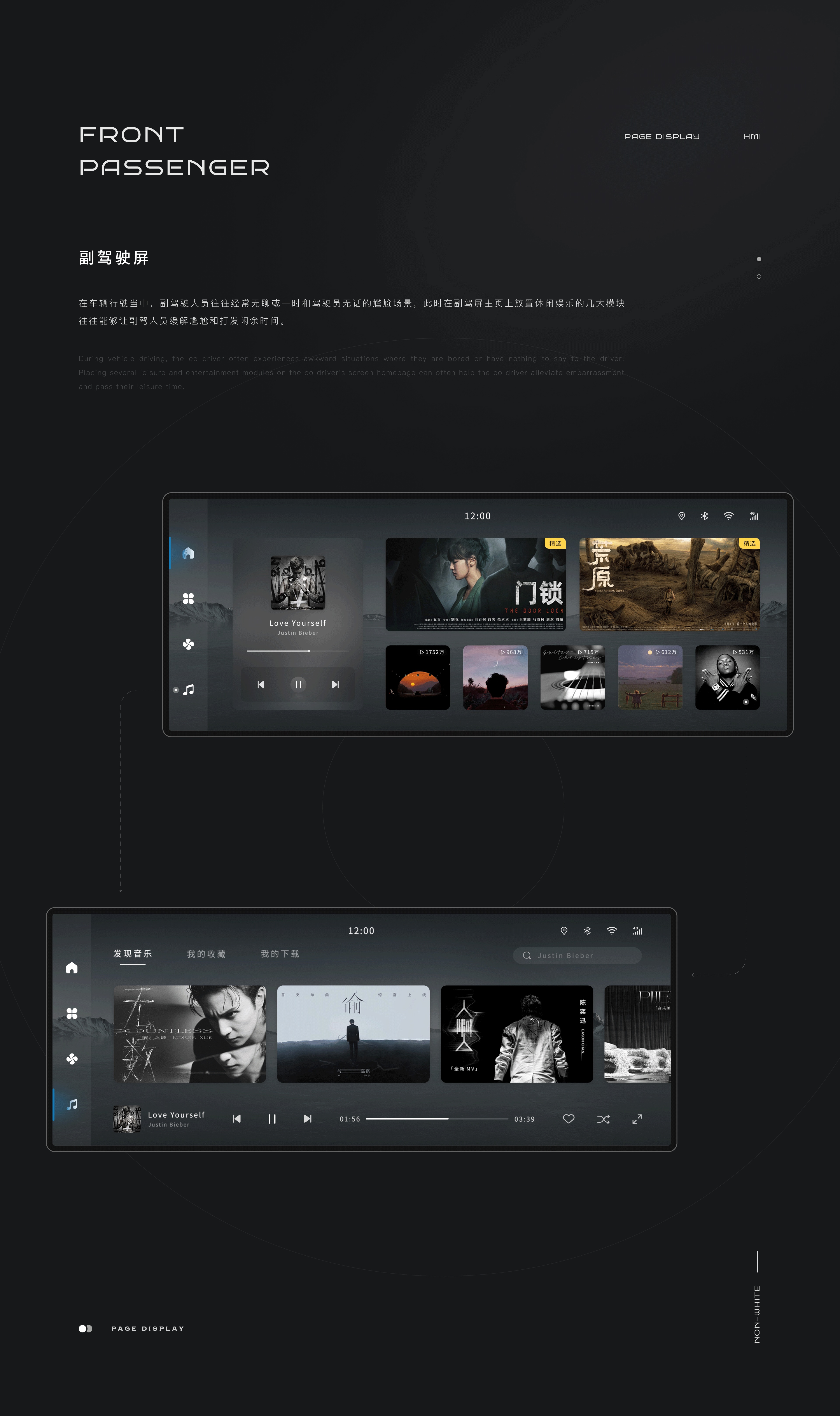The height and width of the screenshot is (1416, 840).
Task: Pause the Love Yourself card in upper screen
Action: click(298, 684)
